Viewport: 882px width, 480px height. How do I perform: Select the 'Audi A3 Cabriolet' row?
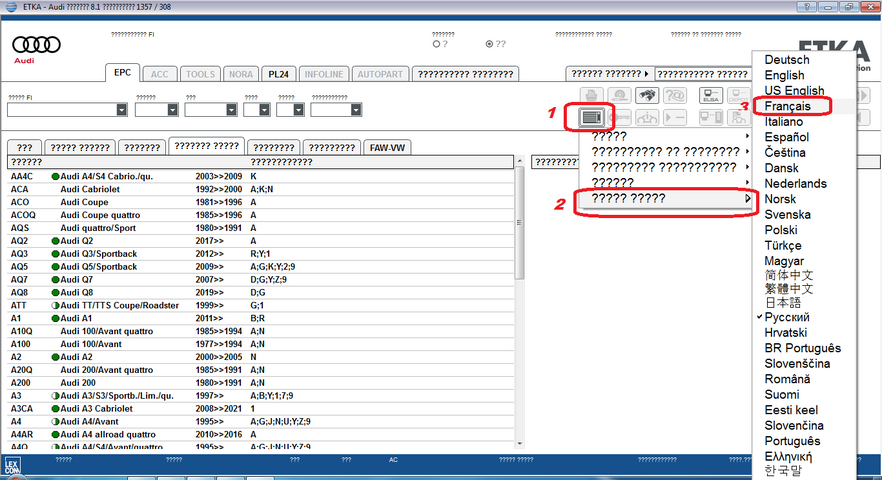pos(260,409)
